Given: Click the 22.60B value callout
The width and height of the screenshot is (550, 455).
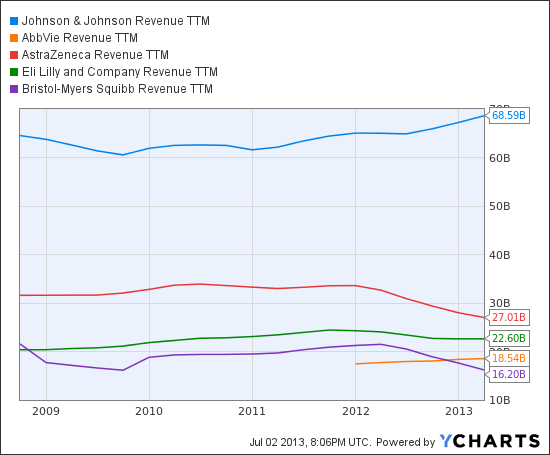Looking at the screenshot, I should [509, 338].
